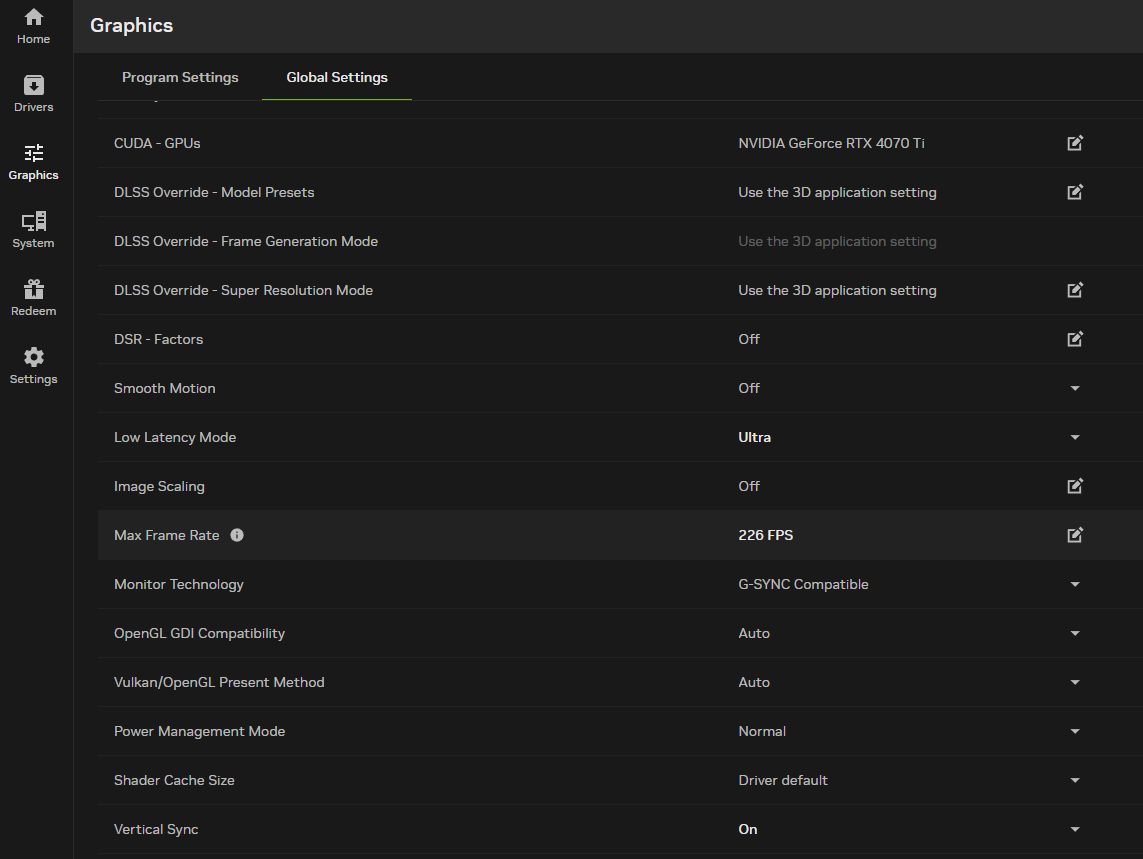Show info for Max Frame Rate
This screenshot has height=859, width=1143.
coord(237,535)
